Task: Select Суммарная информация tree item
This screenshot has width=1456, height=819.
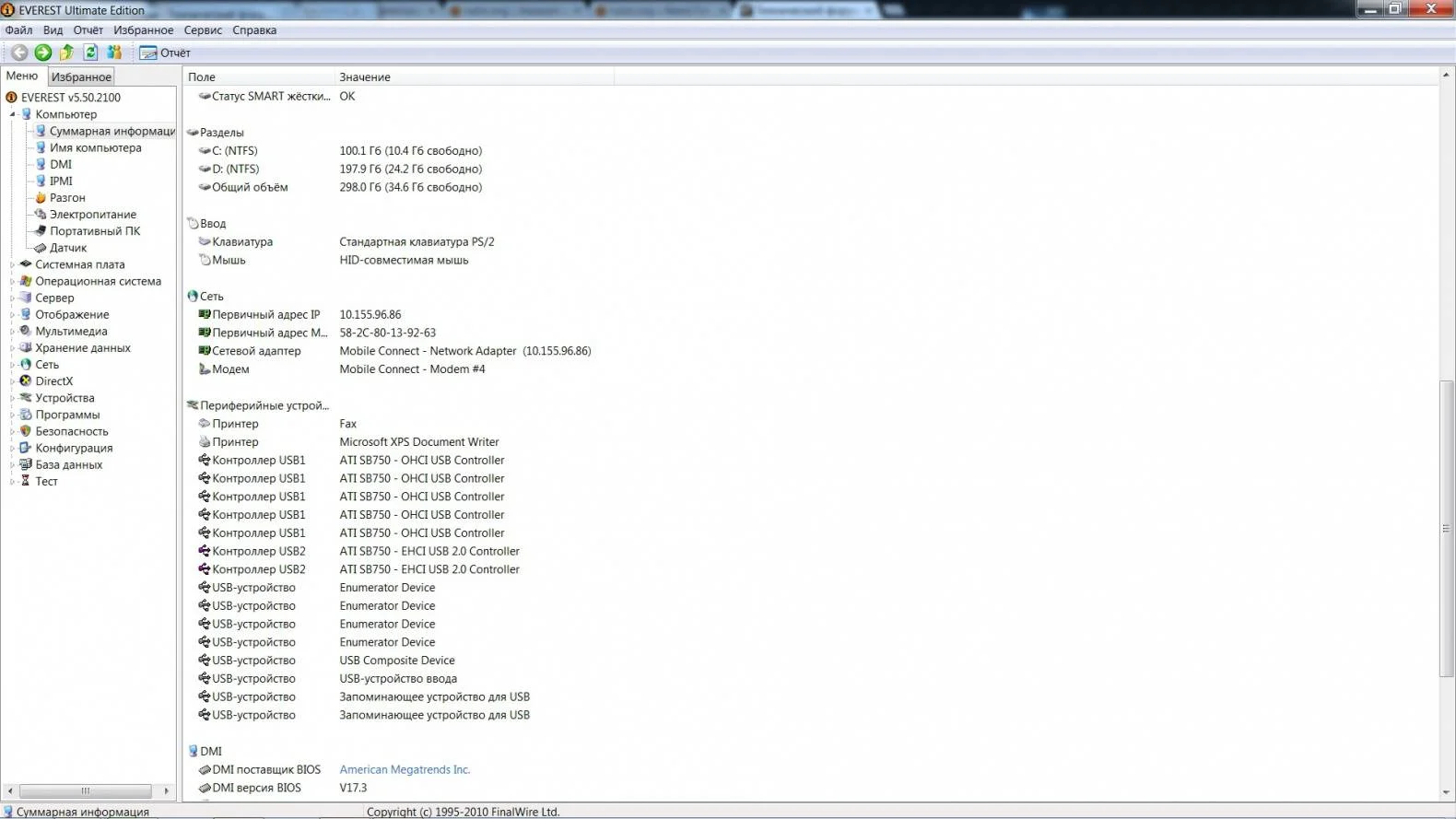Action: pyautogui.click(x=112, y=131)
